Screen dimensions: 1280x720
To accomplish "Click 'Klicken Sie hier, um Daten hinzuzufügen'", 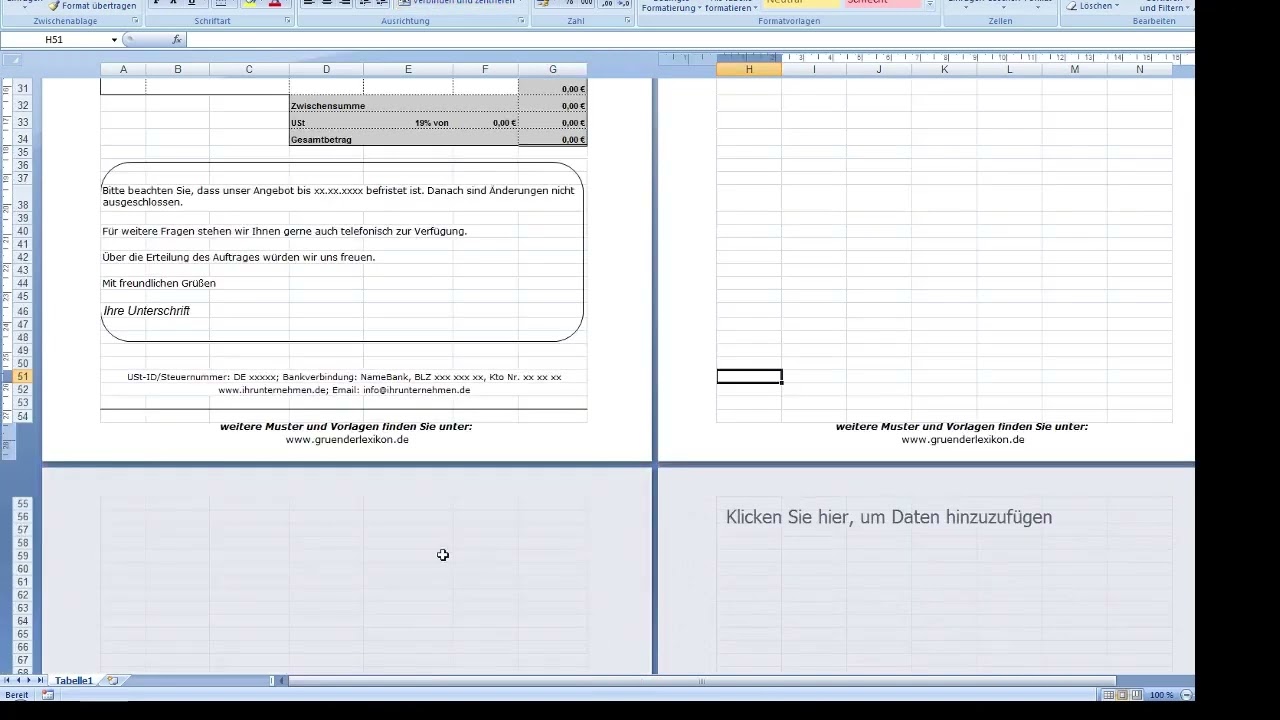I will 889,517.
